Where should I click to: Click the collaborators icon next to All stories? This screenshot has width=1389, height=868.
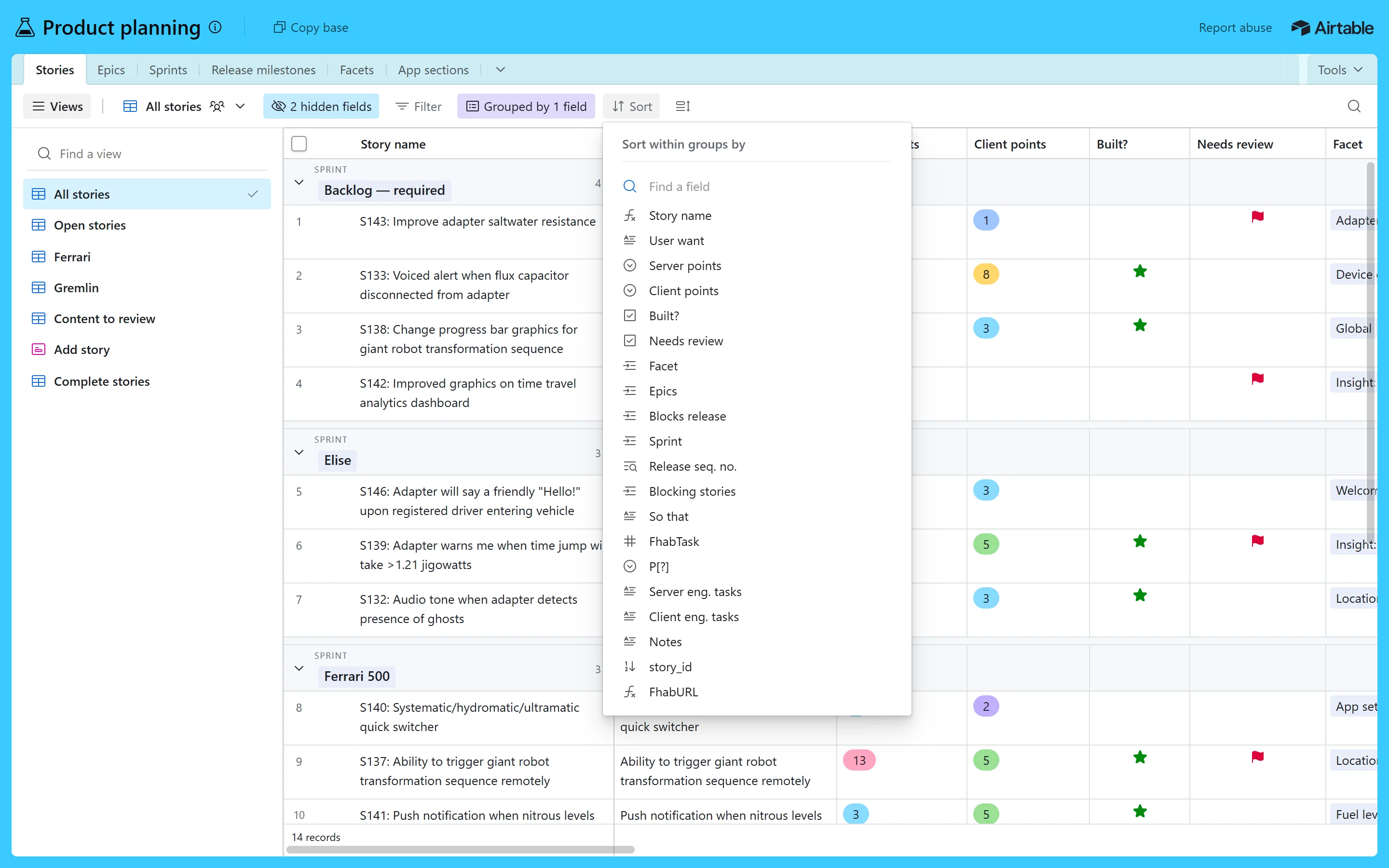[217, 106]
